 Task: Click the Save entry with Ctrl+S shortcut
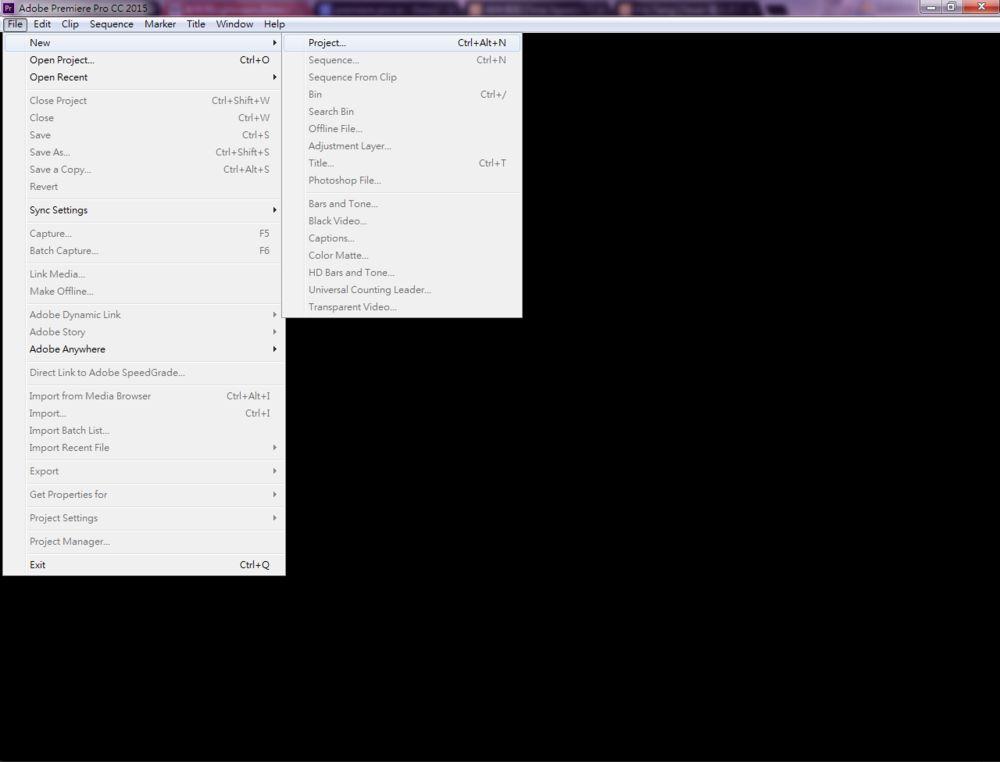(144, 135)
